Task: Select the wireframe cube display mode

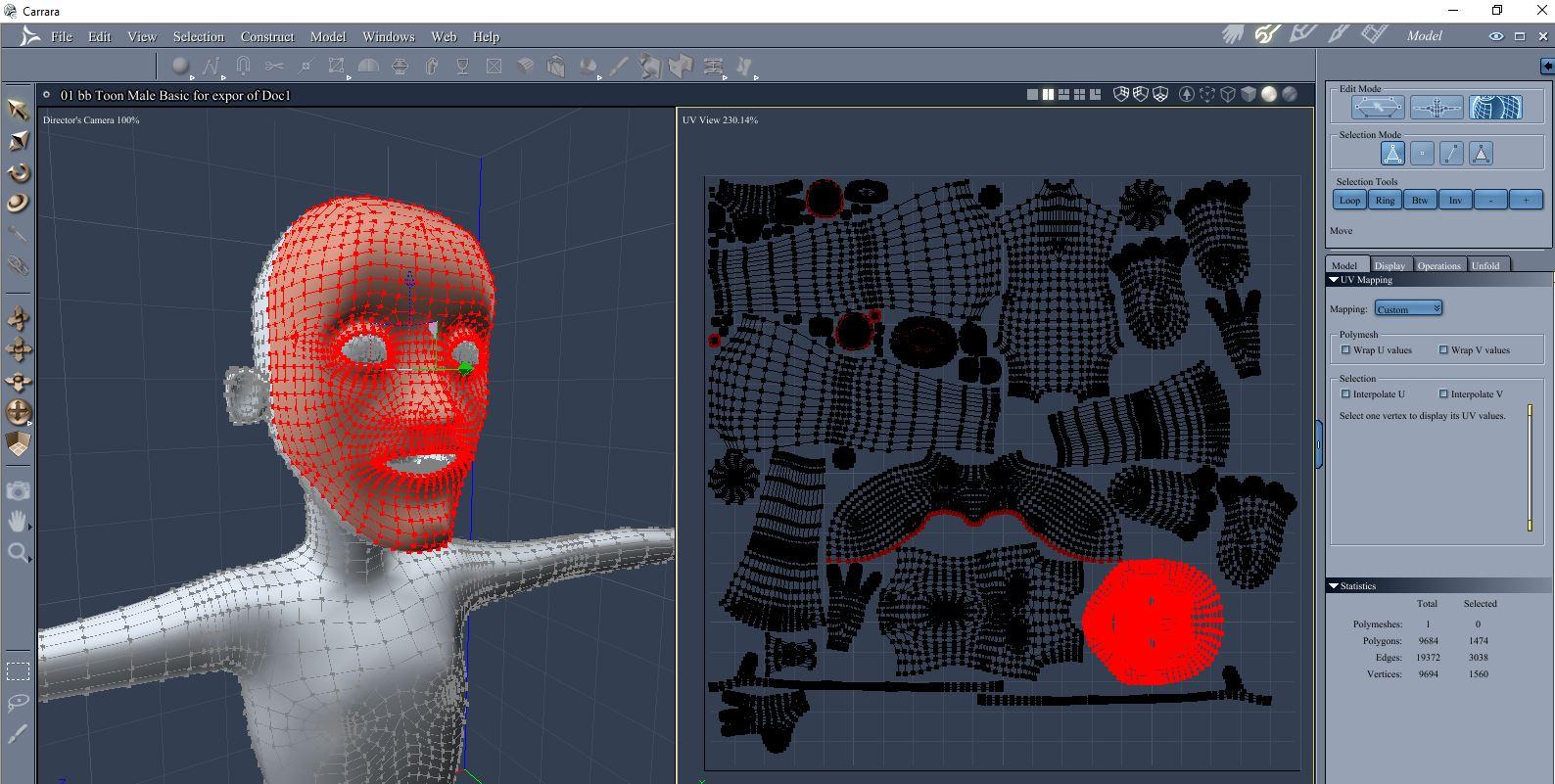Action: click(x=1228, y=95)
